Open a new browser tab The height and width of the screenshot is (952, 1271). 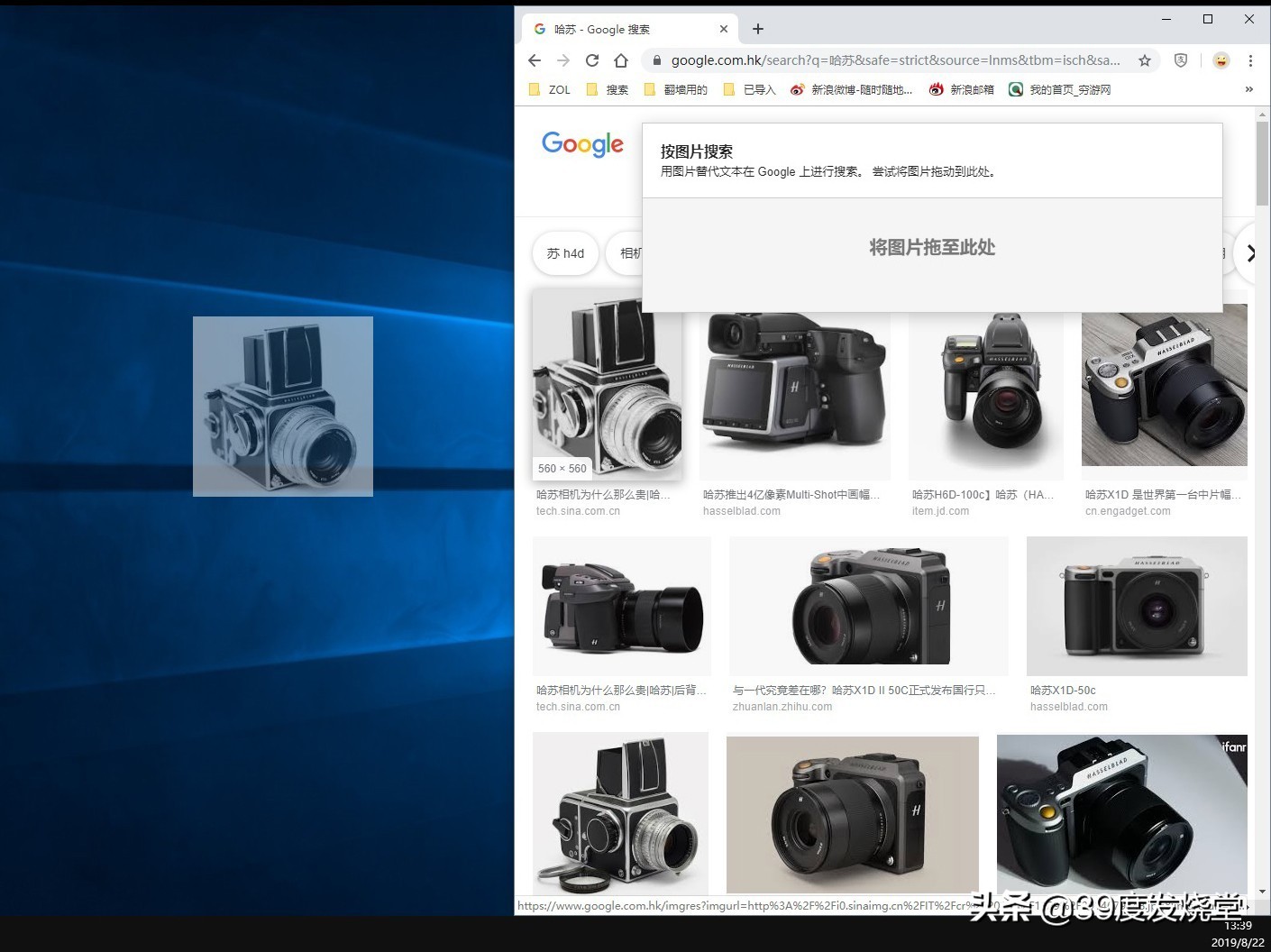pos(757,28)
